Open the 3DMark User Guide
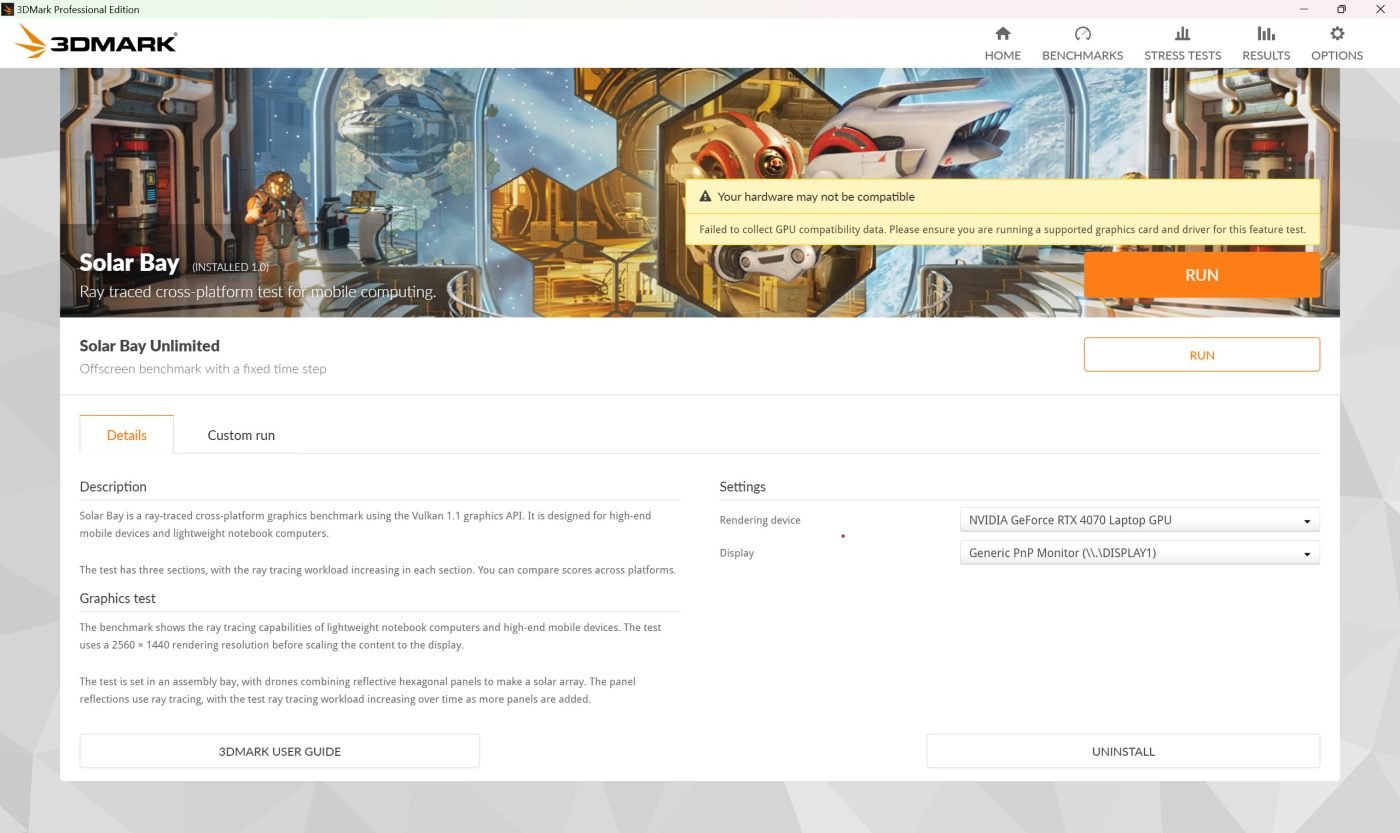1400x833 pixels. click(x=279, y=751)
